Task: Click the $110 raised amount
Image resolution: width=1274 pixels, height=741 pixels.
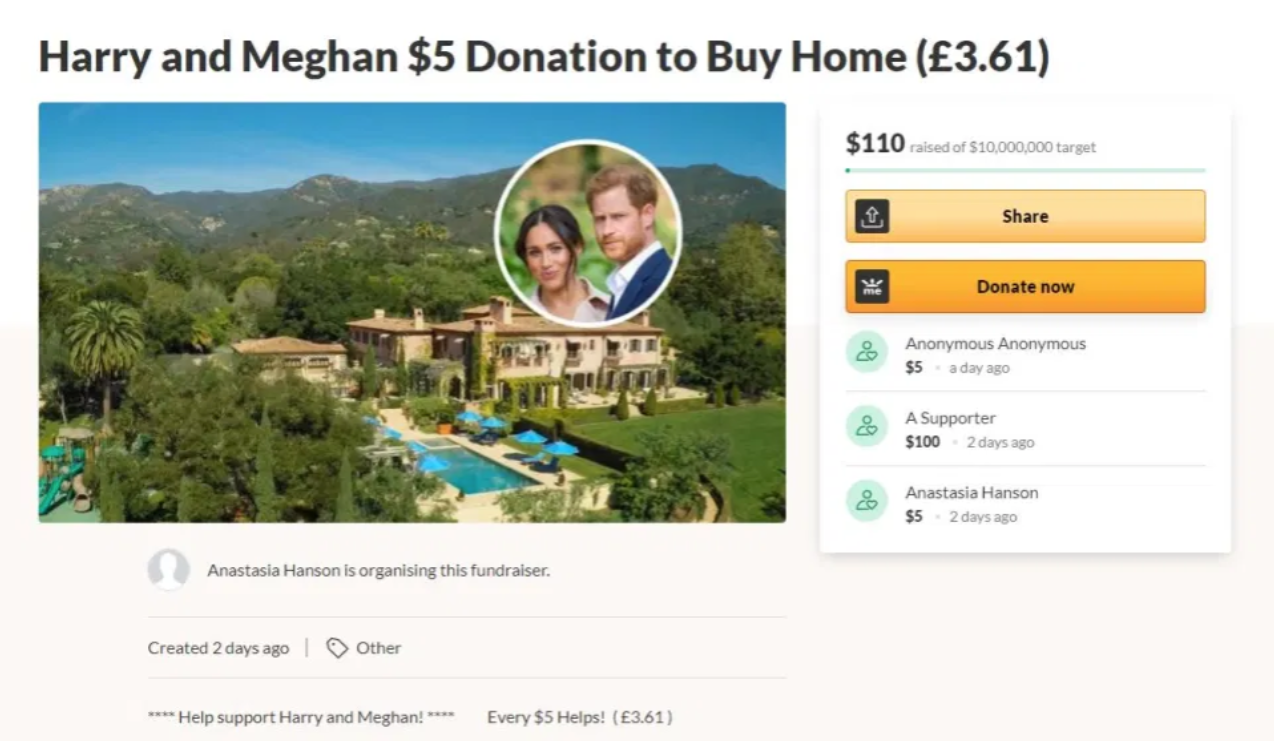Action: click(x=875, y=144)
